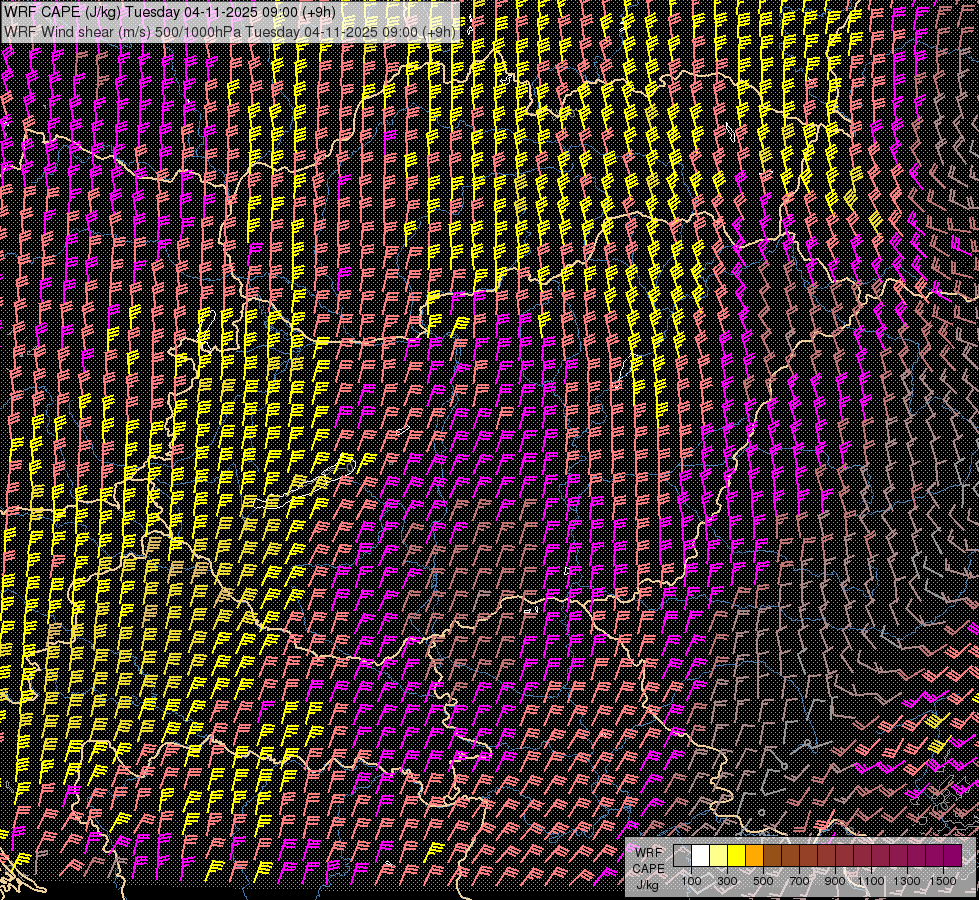
Task: Pick the white swatch in the CAPE legend
Action: coord(700,856)
